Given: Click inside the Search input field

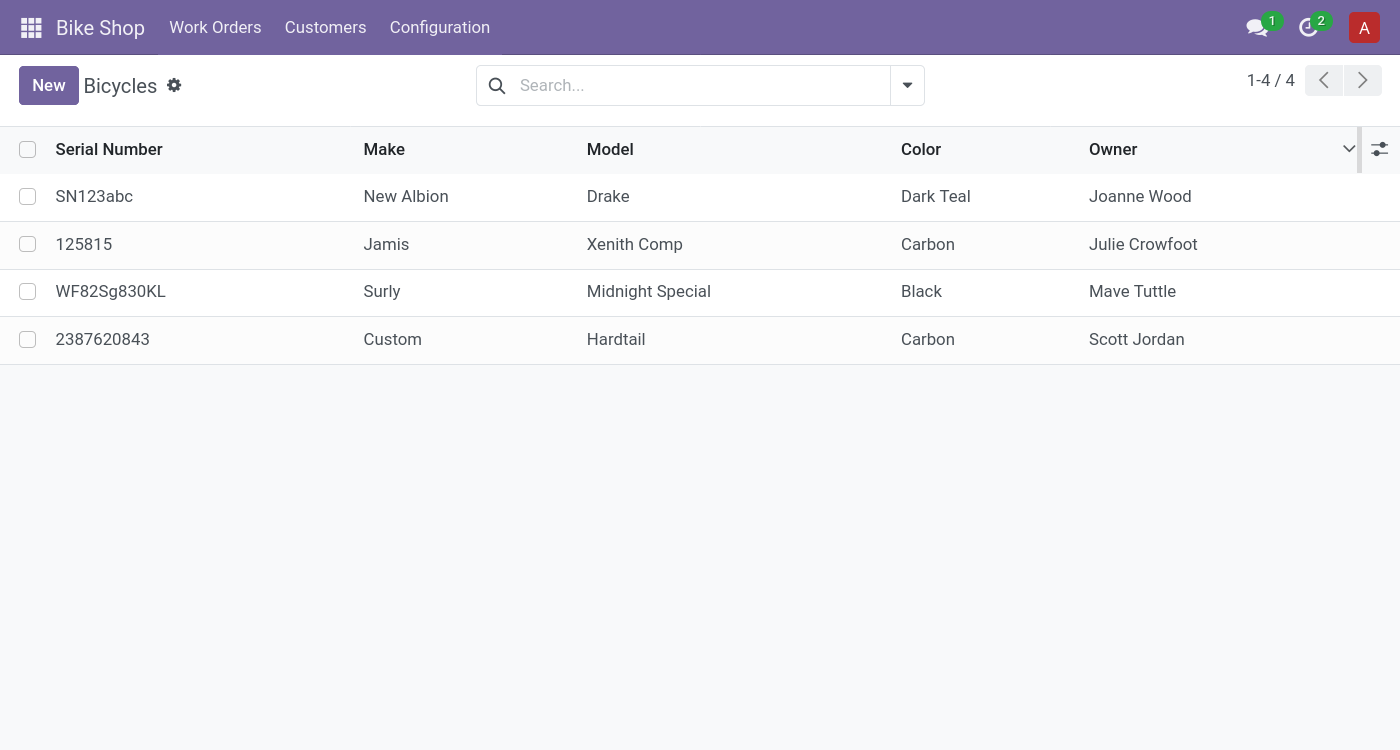Looking at the screenshot, I should point(690,85).
